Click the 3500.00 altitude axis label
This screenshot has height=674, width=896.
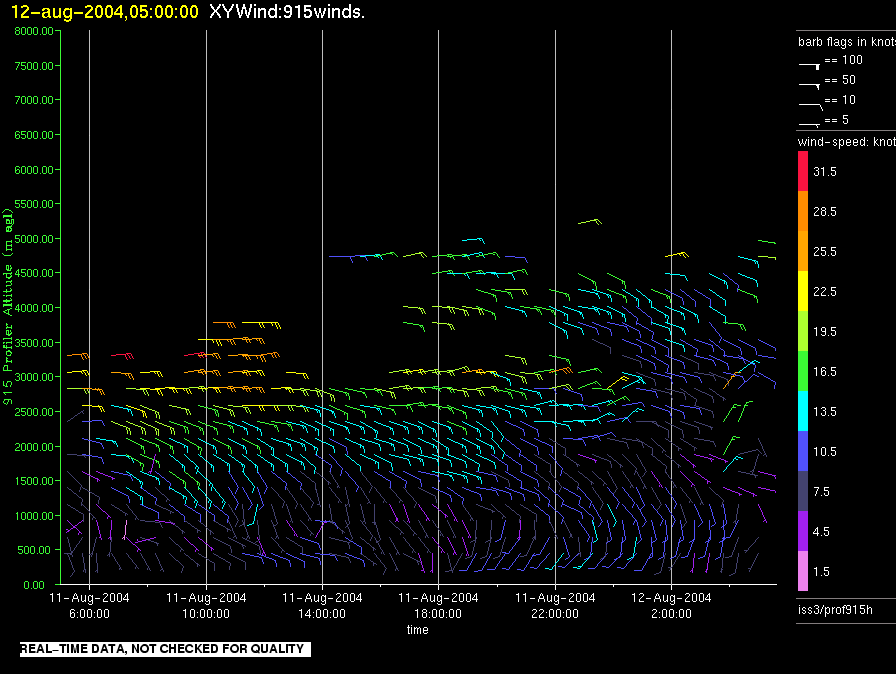point(34,343)
